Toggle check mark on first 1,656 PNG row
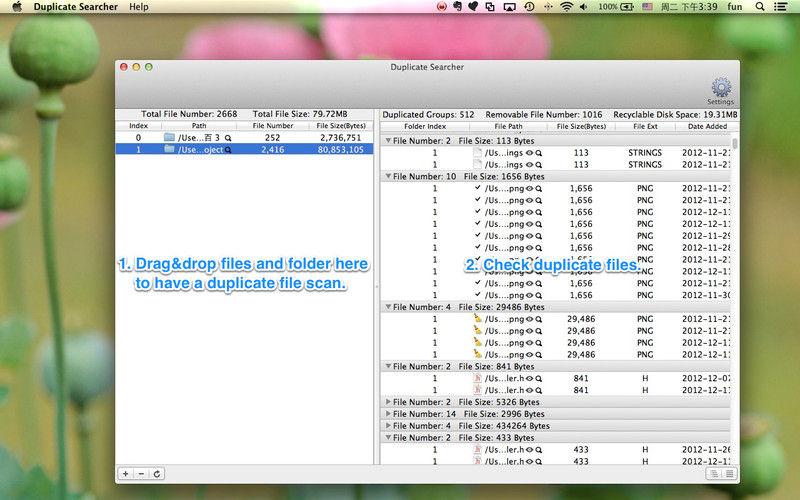This screenshot has height=500, width=800. click(478, 188)
